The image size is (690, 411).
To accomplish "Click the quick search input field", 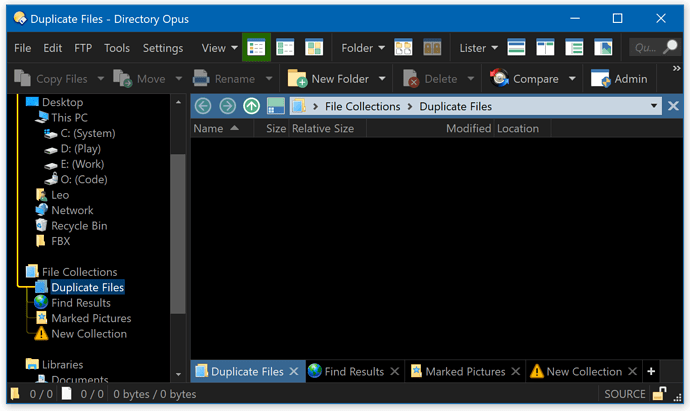I will [x=645, y=47].
